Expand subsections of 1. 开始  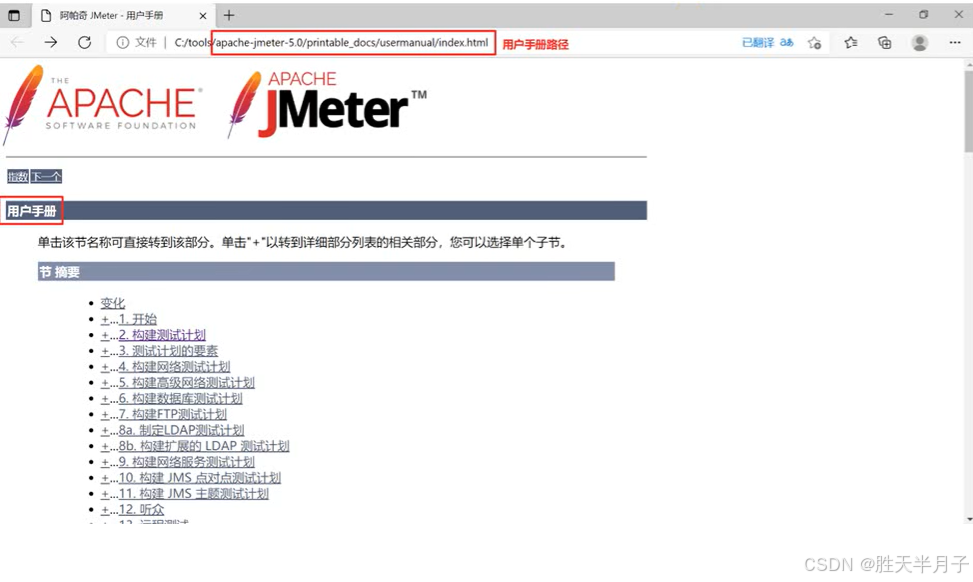105,319
